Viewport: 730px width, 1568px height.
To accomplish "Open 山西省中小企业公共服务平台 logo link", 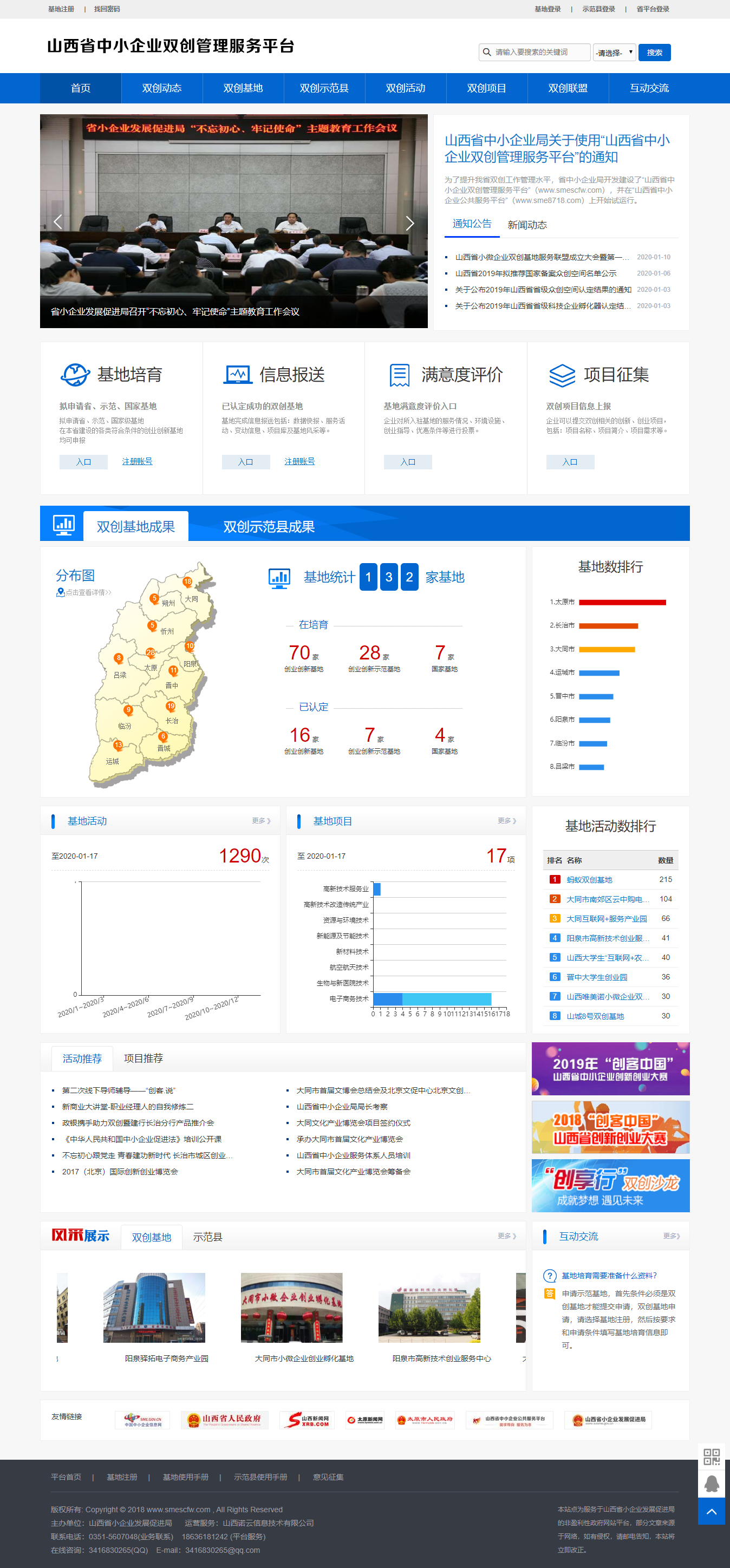I will click(x=510, y=1420).
